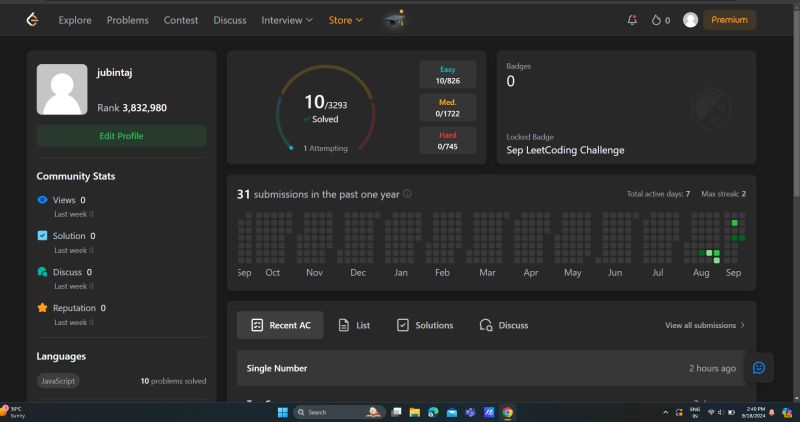
Task: Click the Reputation star icon
Action: 42,307
